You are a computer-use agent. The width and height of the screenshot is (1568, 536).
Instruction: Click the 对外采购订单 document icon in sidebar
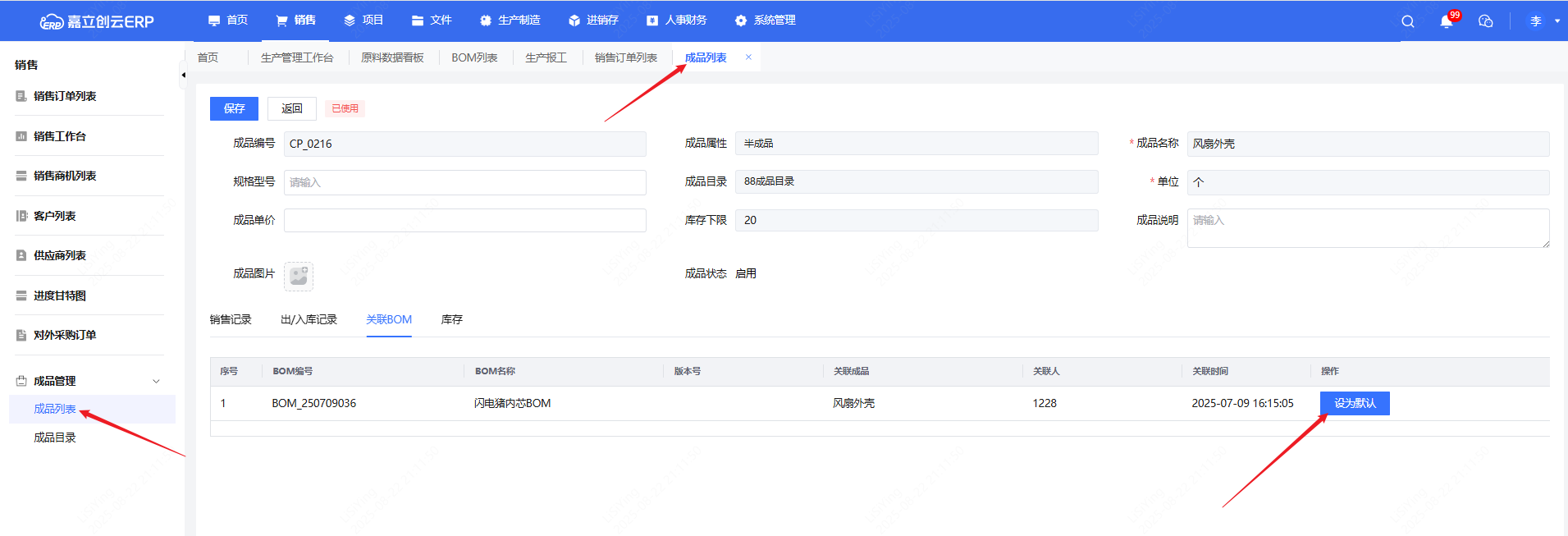coord(21,335)
